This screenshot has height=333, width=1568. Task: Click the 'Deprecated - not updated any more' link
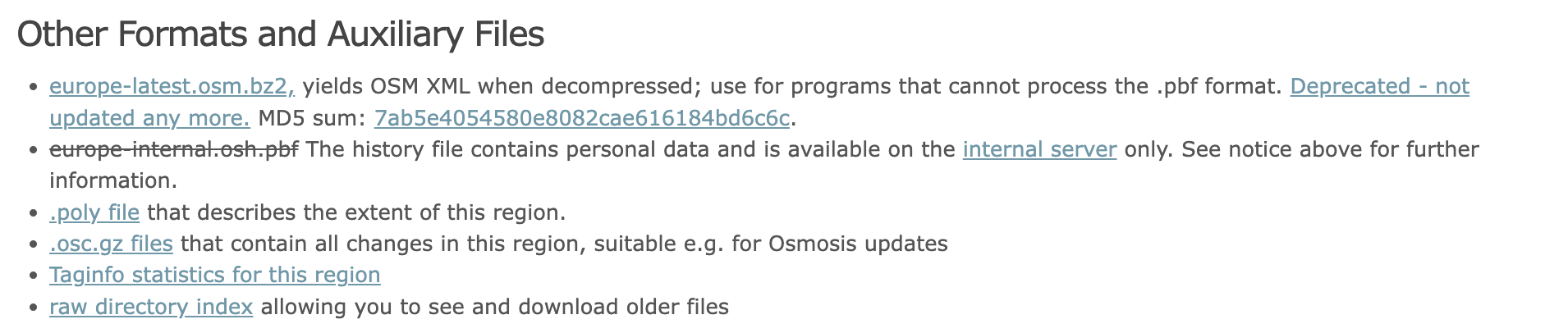(1379, 87)
